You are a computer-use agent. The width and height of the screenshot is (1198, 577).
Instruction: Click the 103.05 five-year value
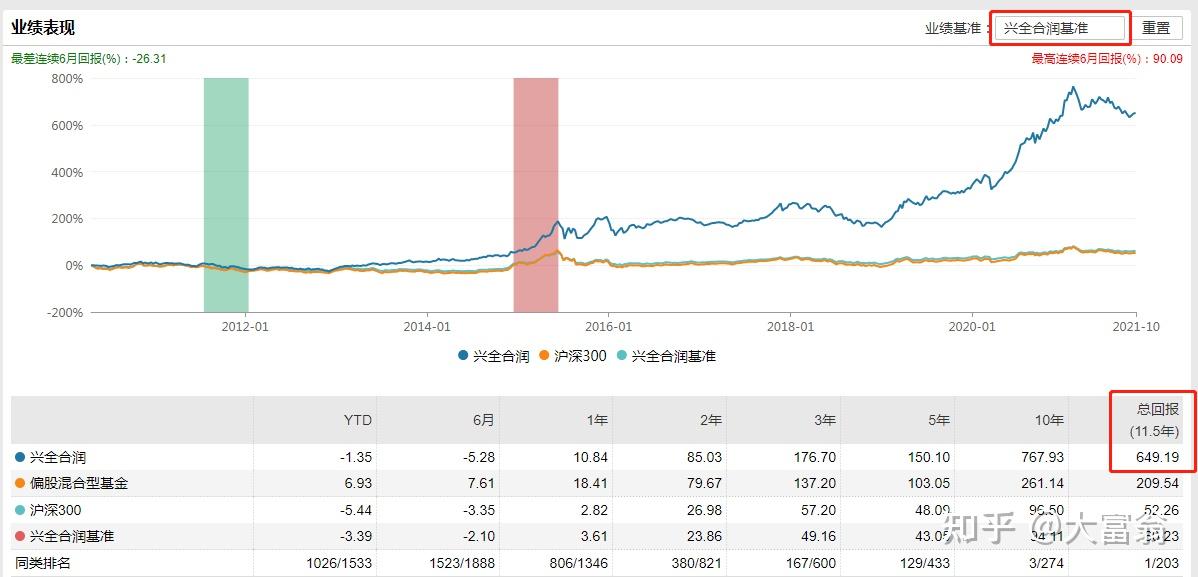tap(929, 484)
